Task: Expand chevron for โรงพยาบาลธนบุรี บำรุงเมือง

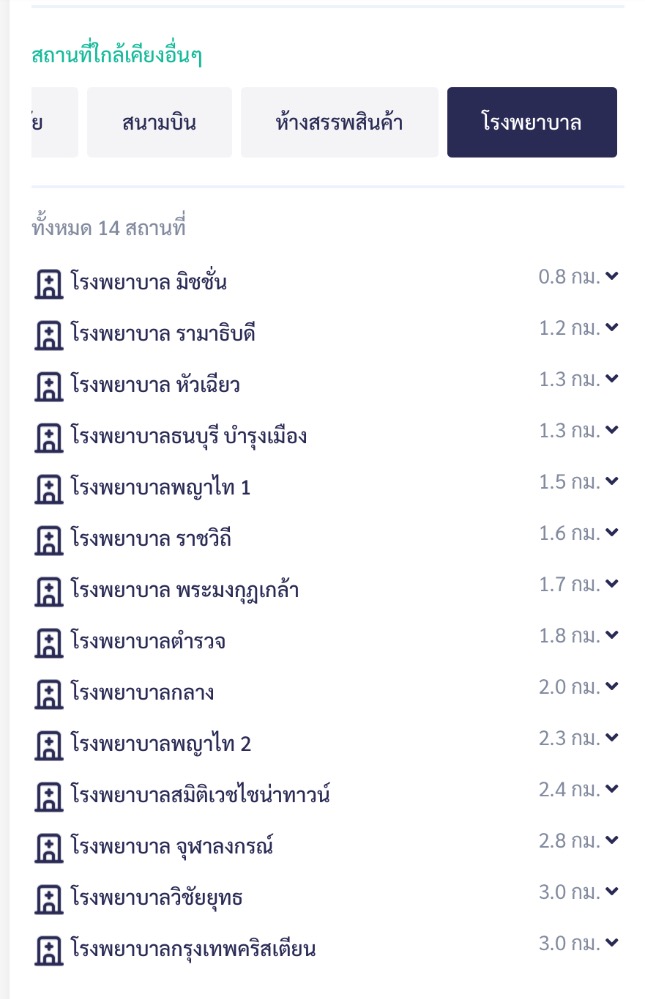Action: point(612,430)
